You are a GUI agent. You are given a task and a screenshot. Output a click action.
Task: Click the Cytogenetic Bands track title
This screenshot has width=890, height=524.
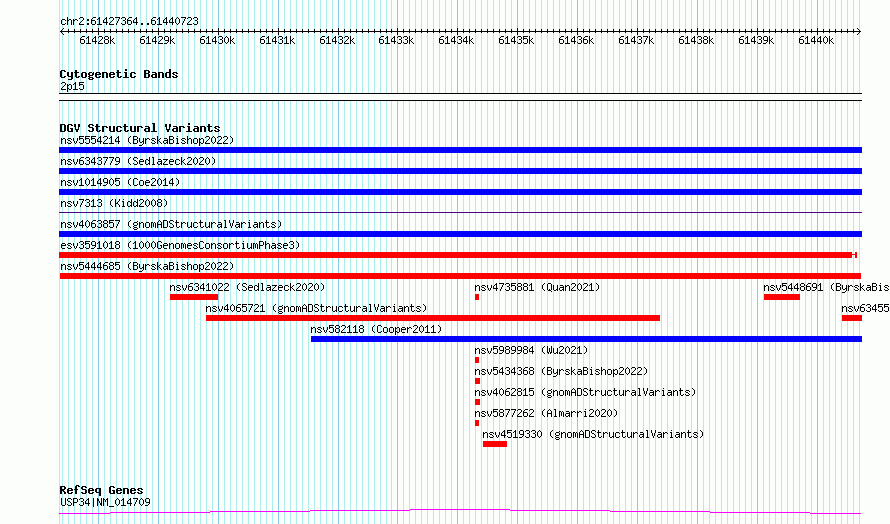pyautogui.click(x=119, y=74)
